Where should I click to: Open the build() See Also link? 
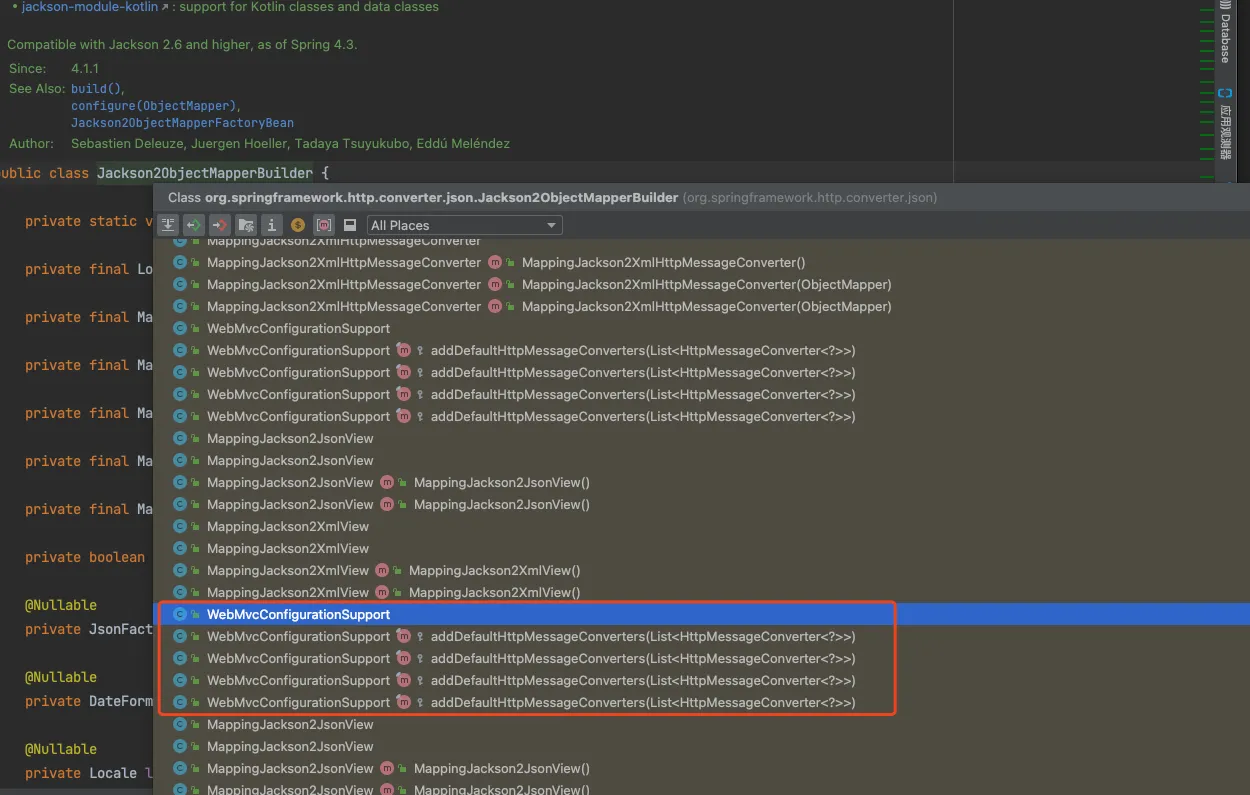point(97,88)
